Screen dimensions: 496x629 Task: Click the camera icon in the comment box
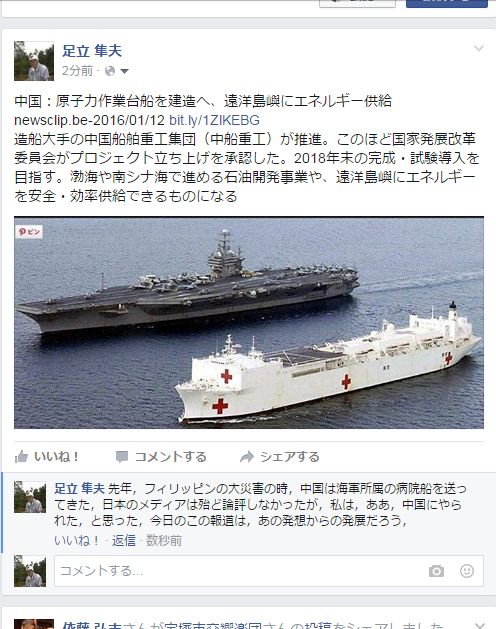[x=436, y=571]
